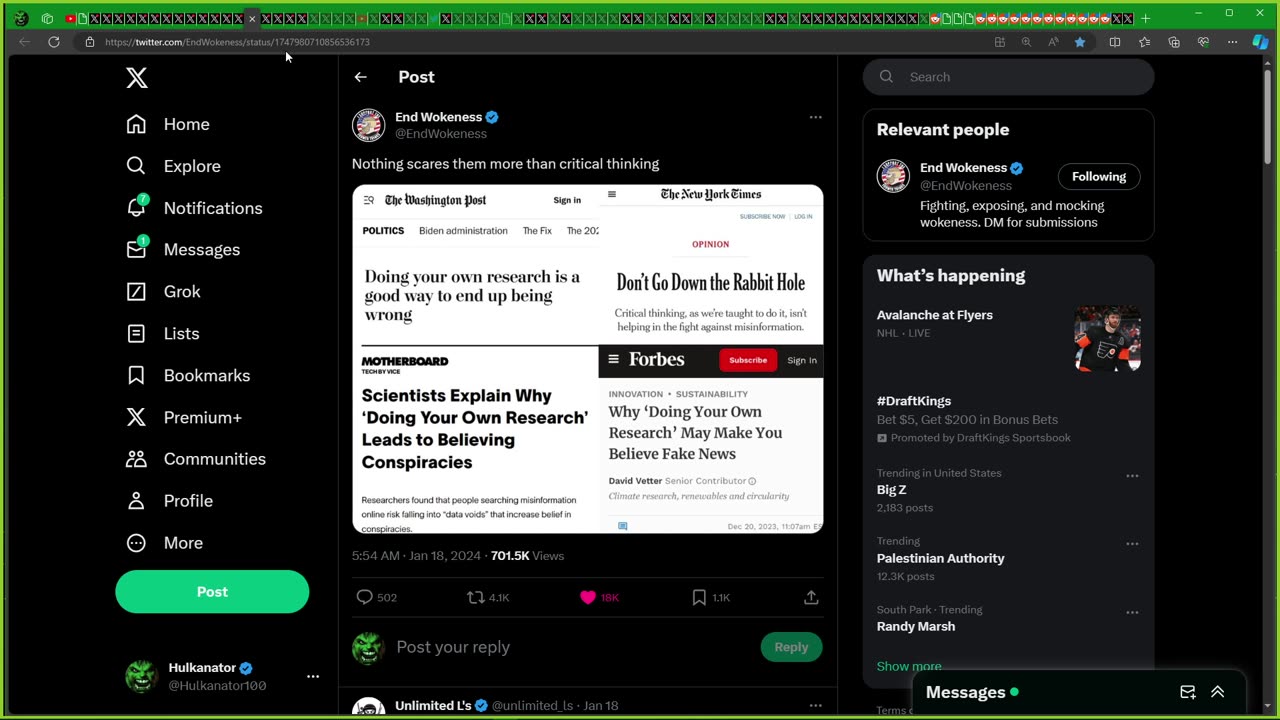Open Palestinian Authority trend options

click(x=1132, y=544)
